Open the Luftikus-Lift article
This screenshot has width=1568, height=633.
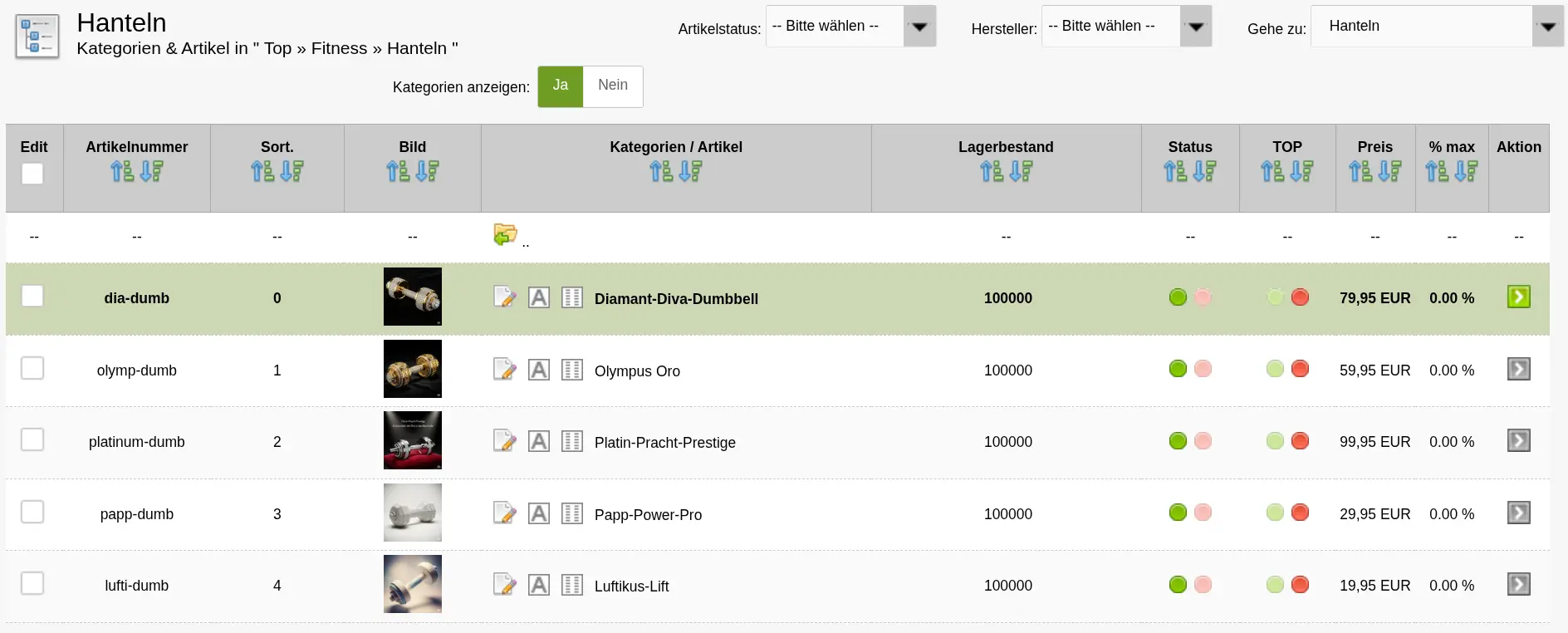pos(631,586)
